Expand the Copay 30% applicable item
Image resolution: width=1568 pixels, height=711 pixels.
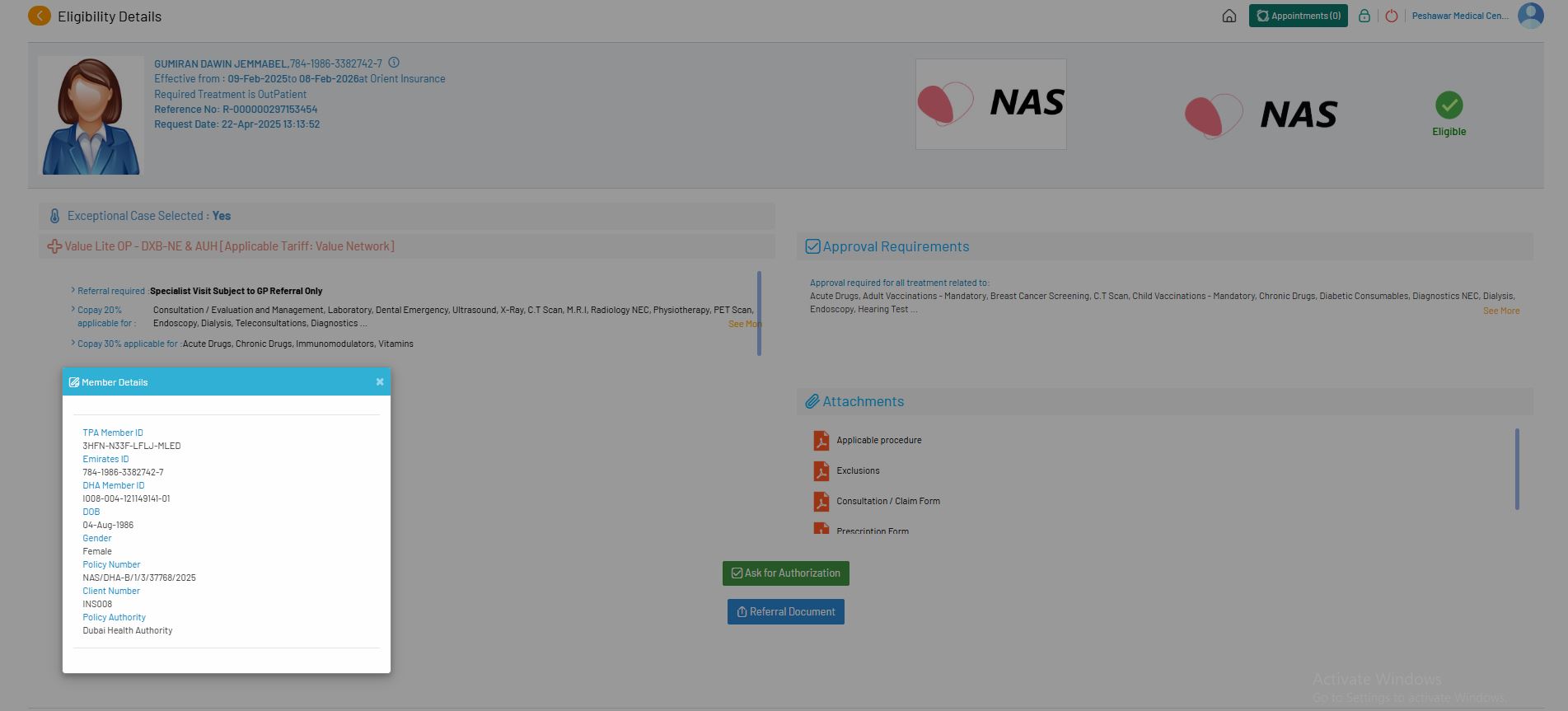[x=73, y=344]
